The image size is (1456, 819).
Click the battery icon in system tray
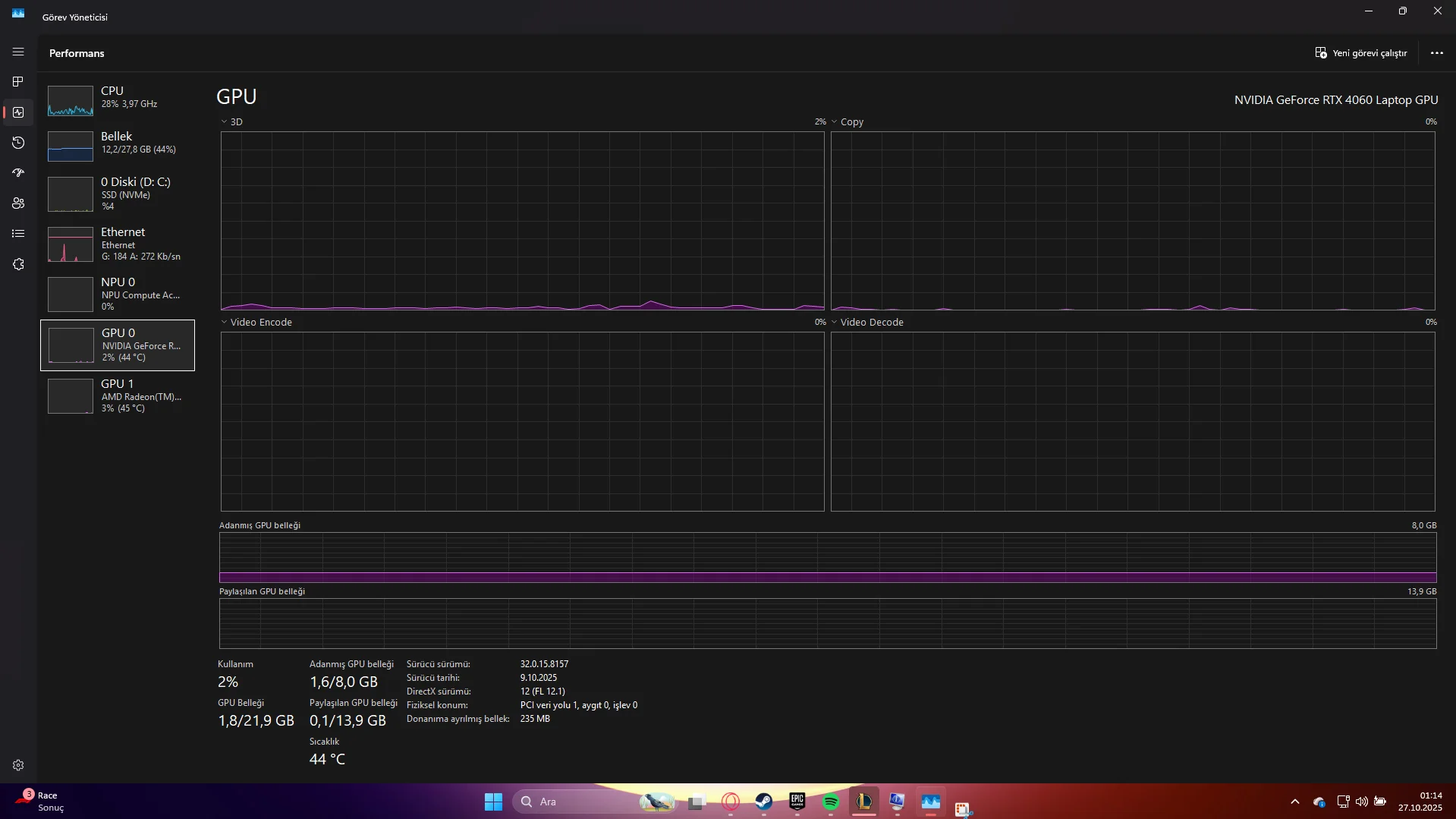pyautogui.click(x=1380, y=802)
